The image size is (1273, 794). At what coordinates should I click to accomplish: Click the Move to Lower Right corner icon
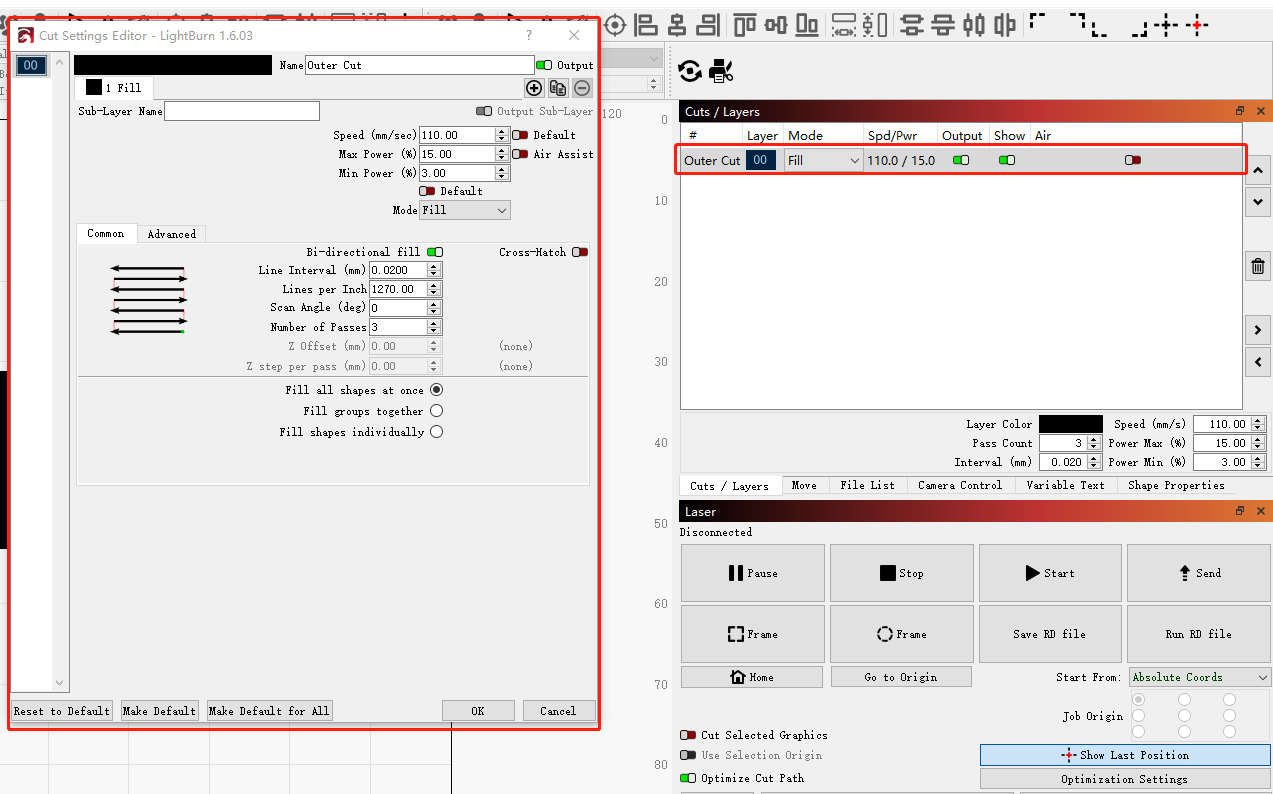[1137, 29]
